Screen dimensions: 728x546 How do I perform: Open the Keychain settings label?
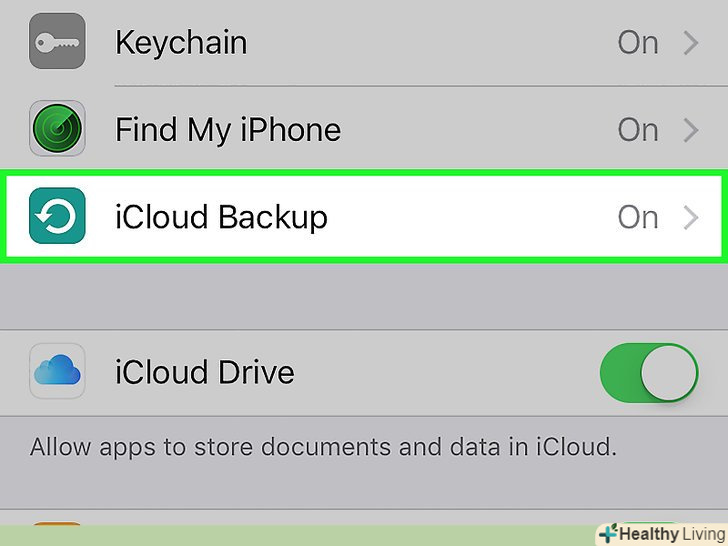(181, 43)
